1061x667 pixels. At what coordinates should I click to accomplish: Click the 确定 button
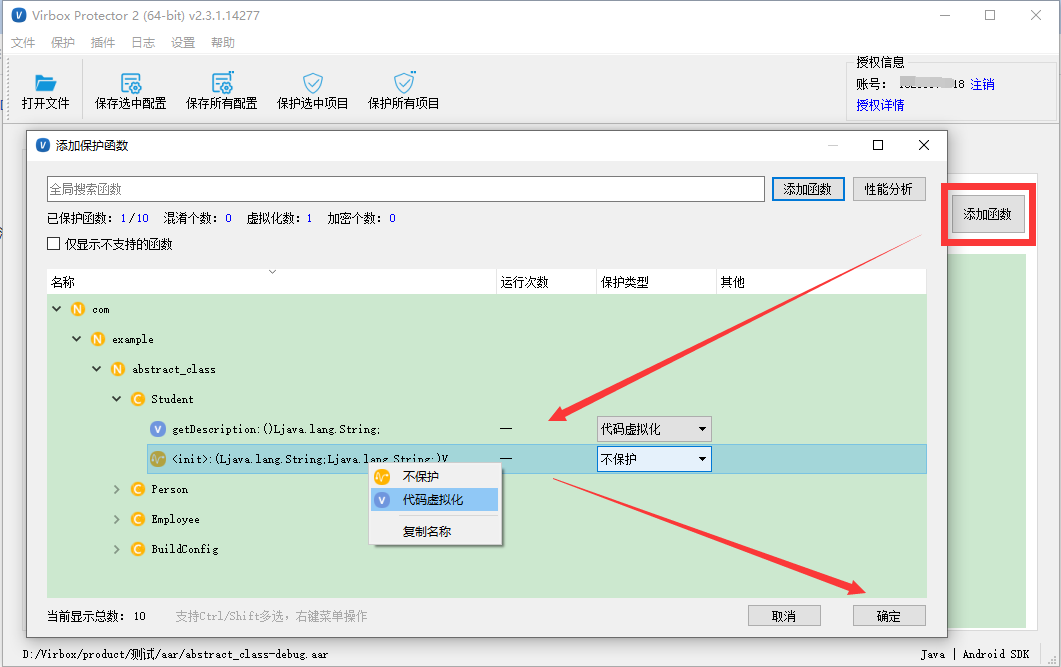(x=889, y=616)
